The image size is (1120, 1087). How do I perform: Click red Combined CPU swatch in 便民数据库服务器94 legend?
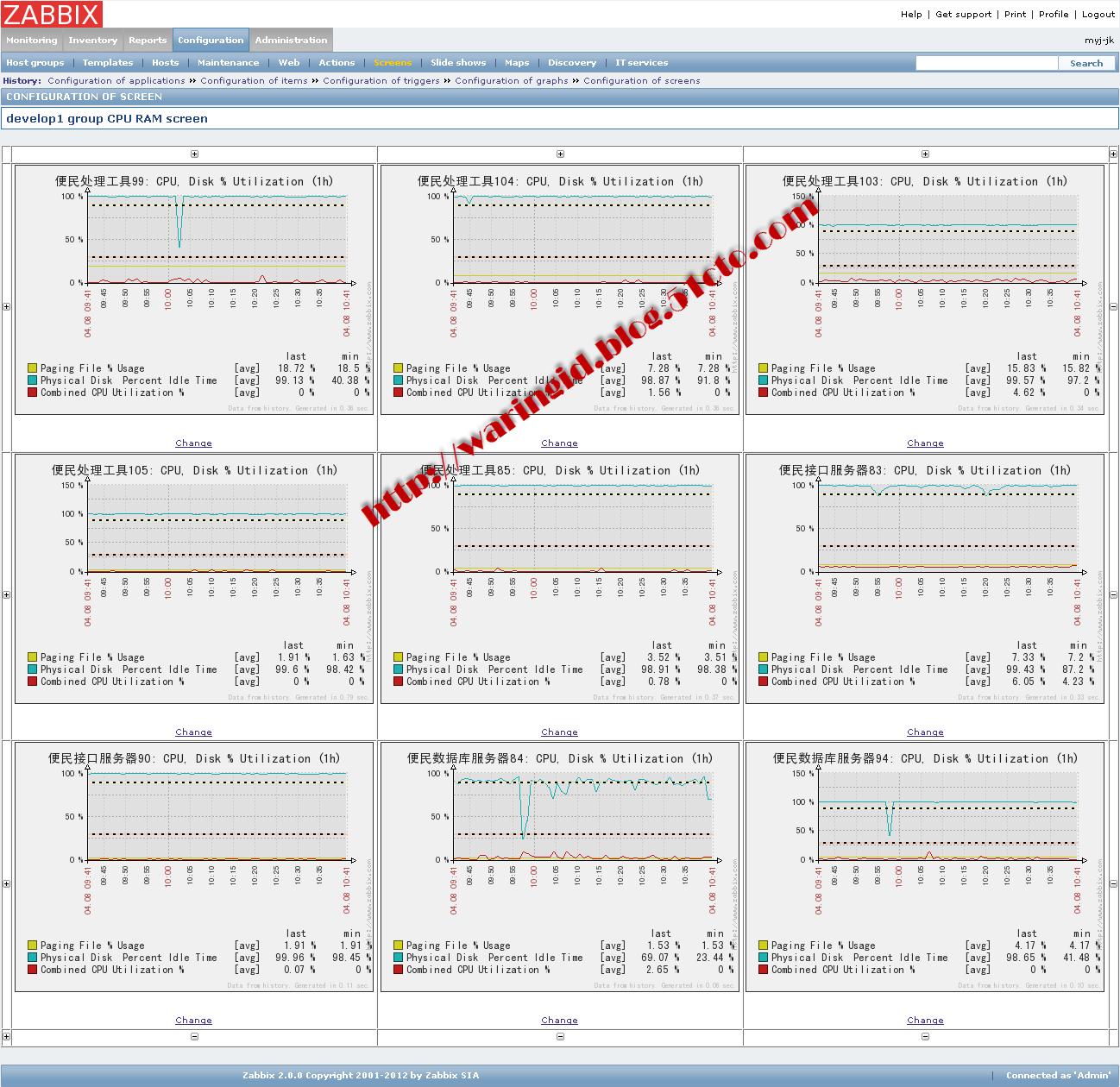point(763,970)
